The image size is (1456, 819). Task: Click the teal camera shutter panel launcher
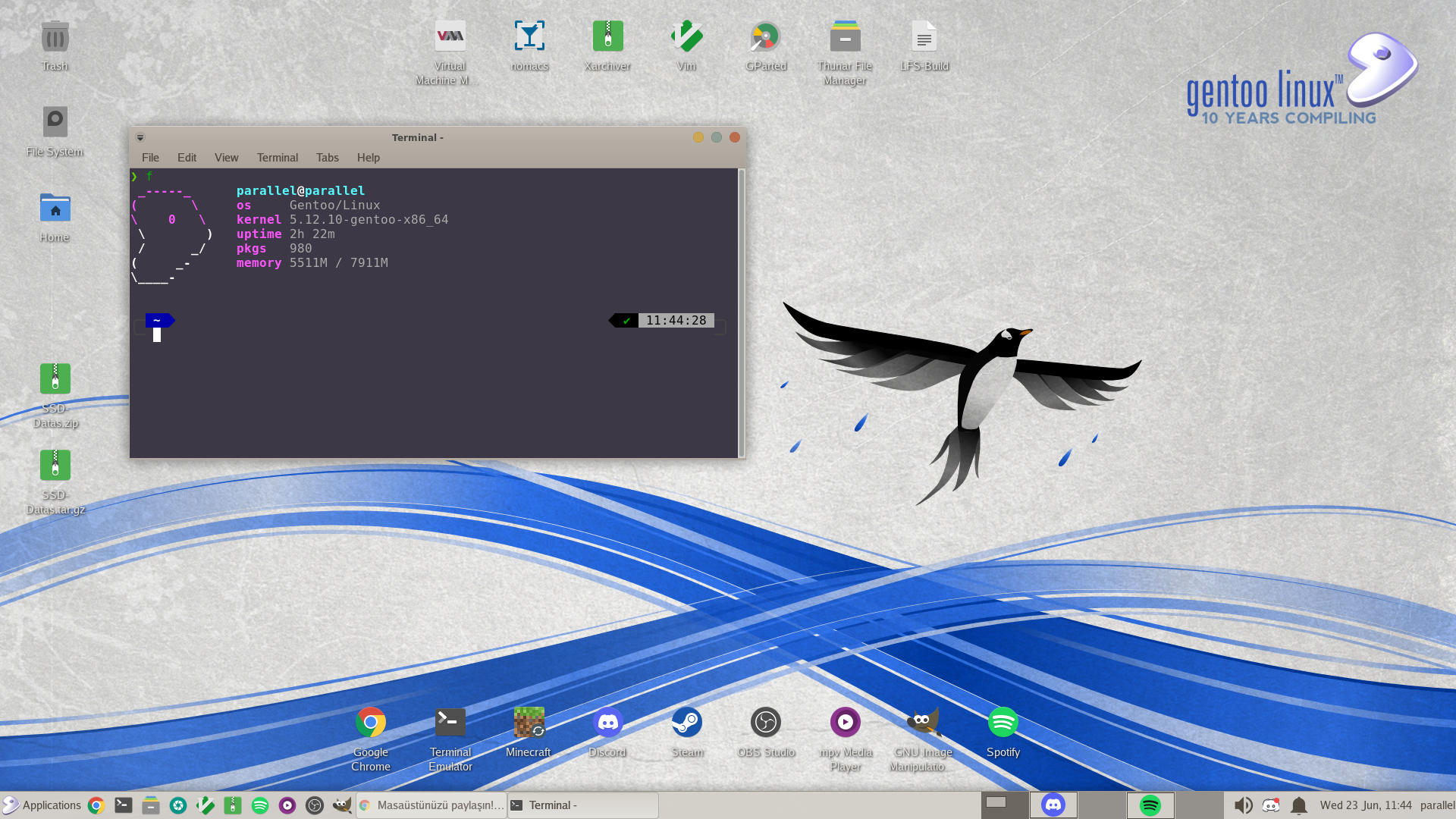pos(178,805)
